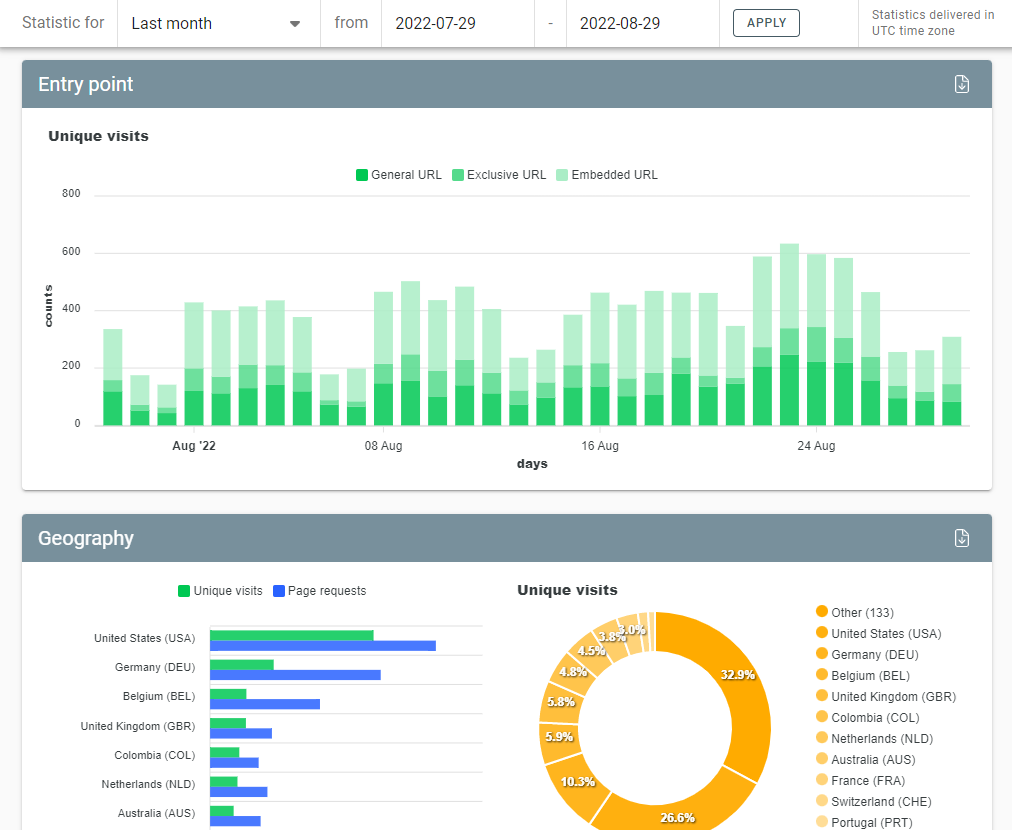Image resolution: width=1012 pixels, height=830 pixels.
Task: Click the '08 Aug' axis label
Action: pos(383,446)
